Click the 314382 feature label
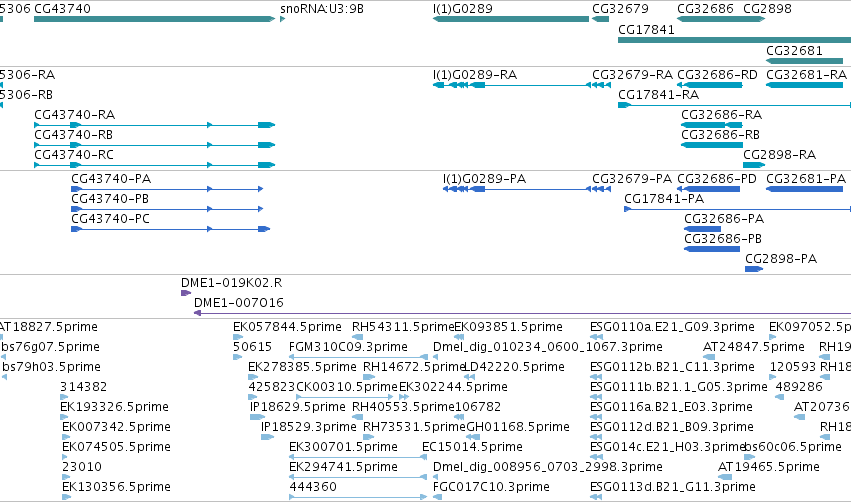The image size is (851, 502). coord(84,387)
